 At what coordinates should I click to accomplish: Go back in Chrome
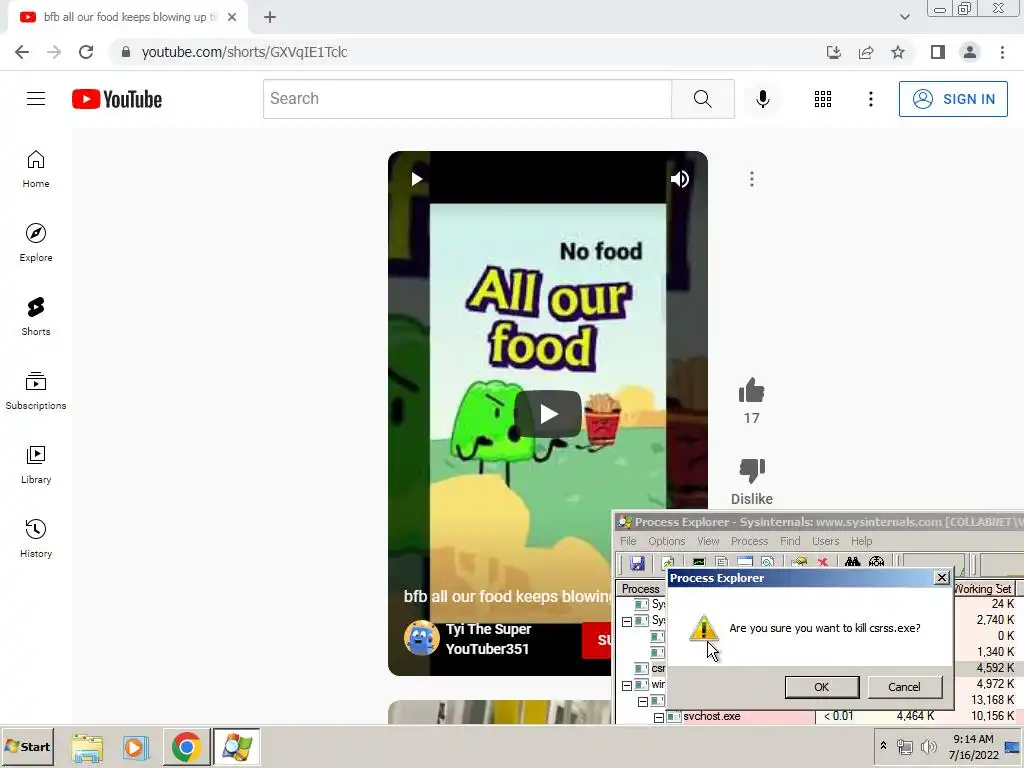[x=22, y=52]
